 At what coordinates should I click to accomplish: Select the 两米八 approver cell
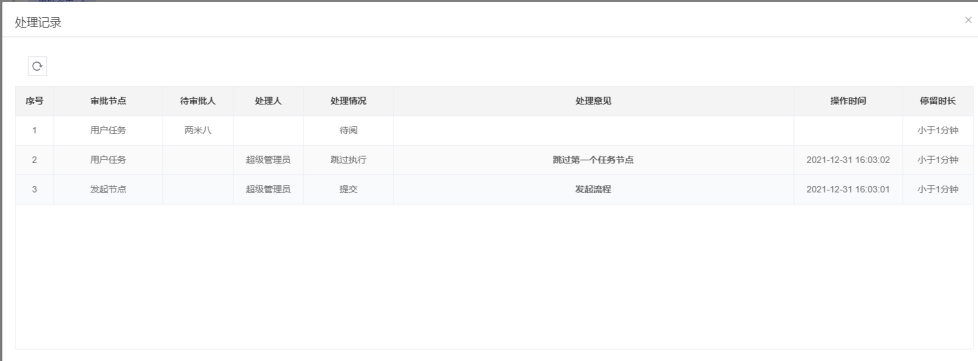click(x=198, y=130)
